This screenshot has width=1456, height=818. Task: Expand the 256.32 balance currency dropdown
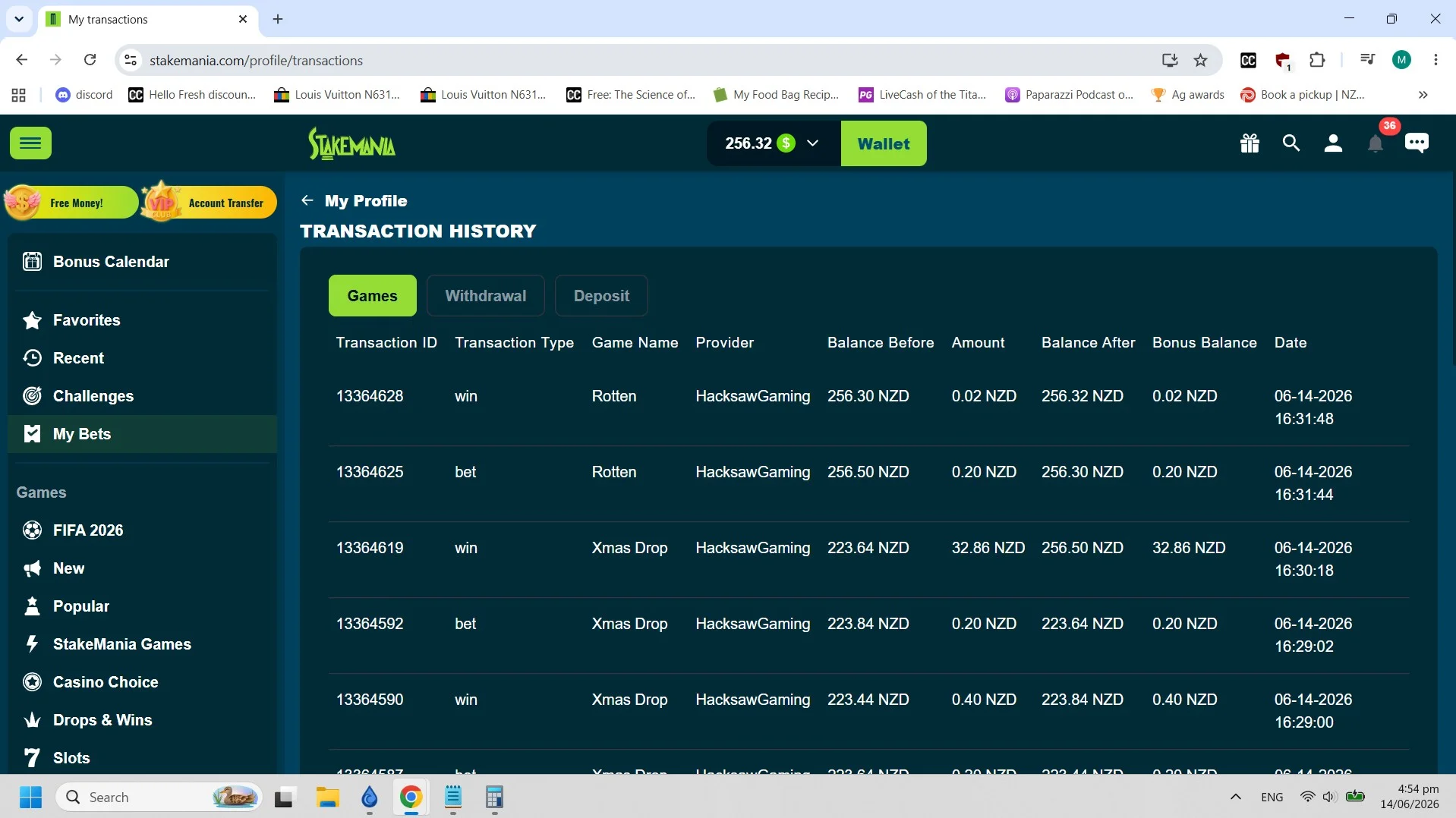tap(812, 143)
